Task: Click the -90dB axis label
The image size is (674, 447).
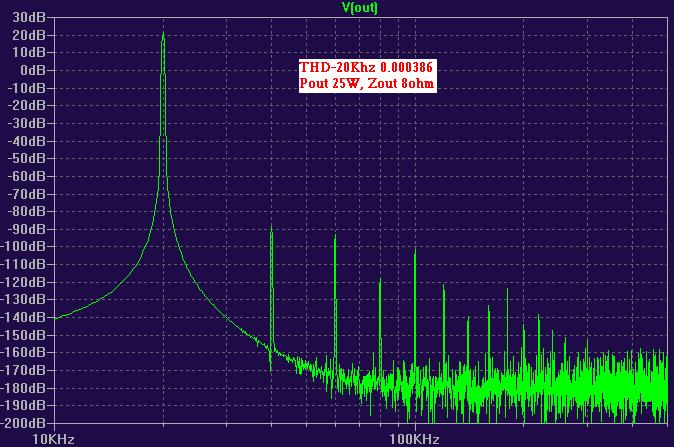Action: point(27,229)
